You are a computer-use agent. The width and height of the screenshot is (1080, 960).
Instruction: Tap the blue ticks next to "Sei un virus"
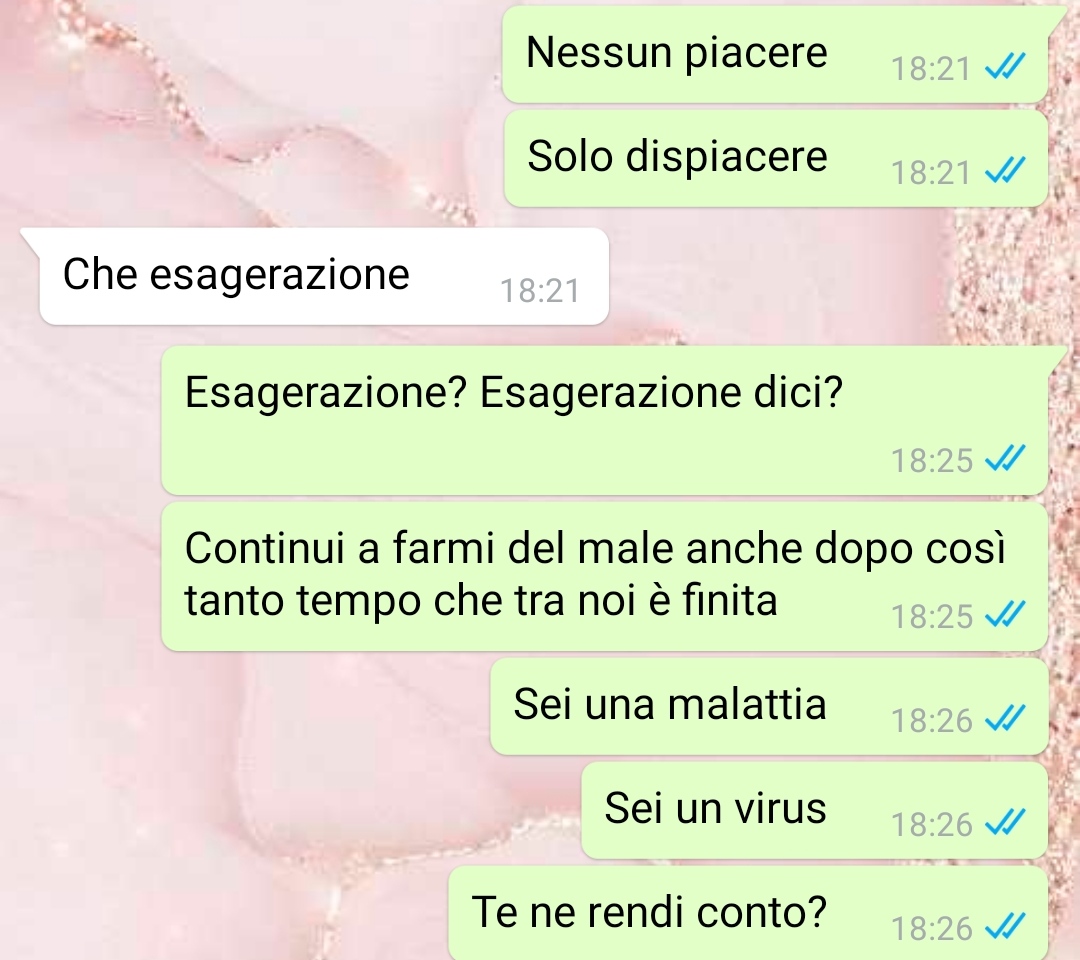pos(1005,822)
